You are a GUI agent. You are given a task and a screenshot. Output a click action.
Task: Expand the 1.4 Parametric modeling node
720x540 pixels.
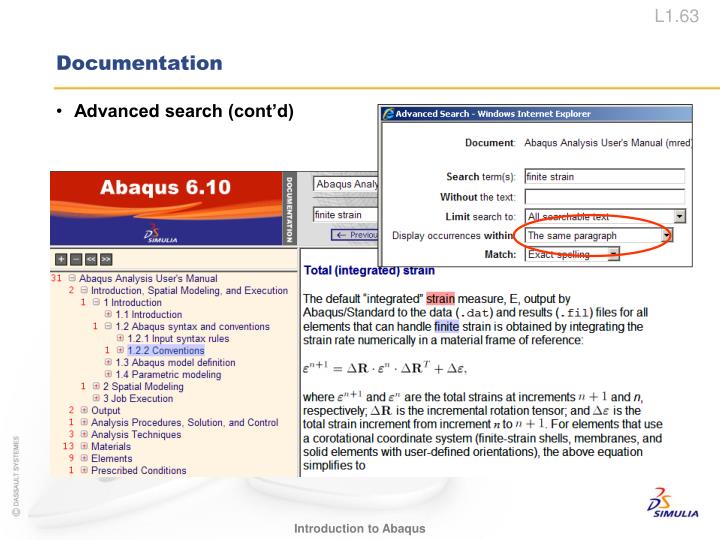coord(108,374)
